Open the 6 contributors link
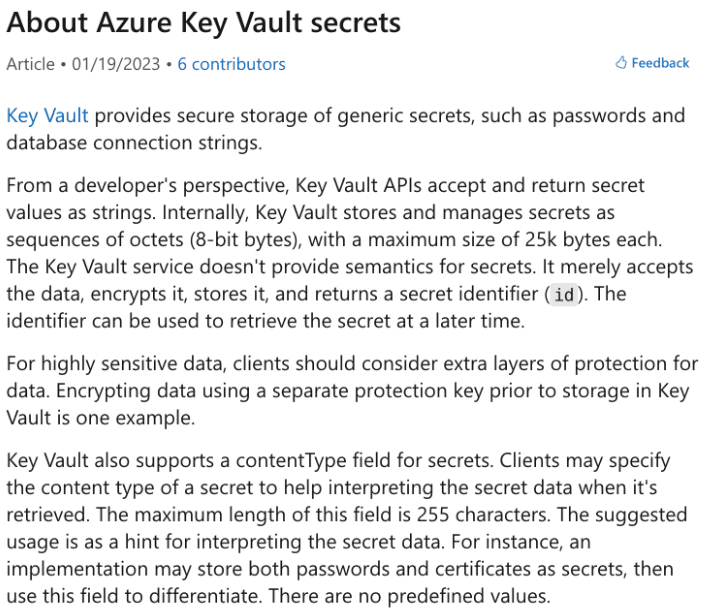The width and height of the screenshot is (721, 615). point(231,64)
